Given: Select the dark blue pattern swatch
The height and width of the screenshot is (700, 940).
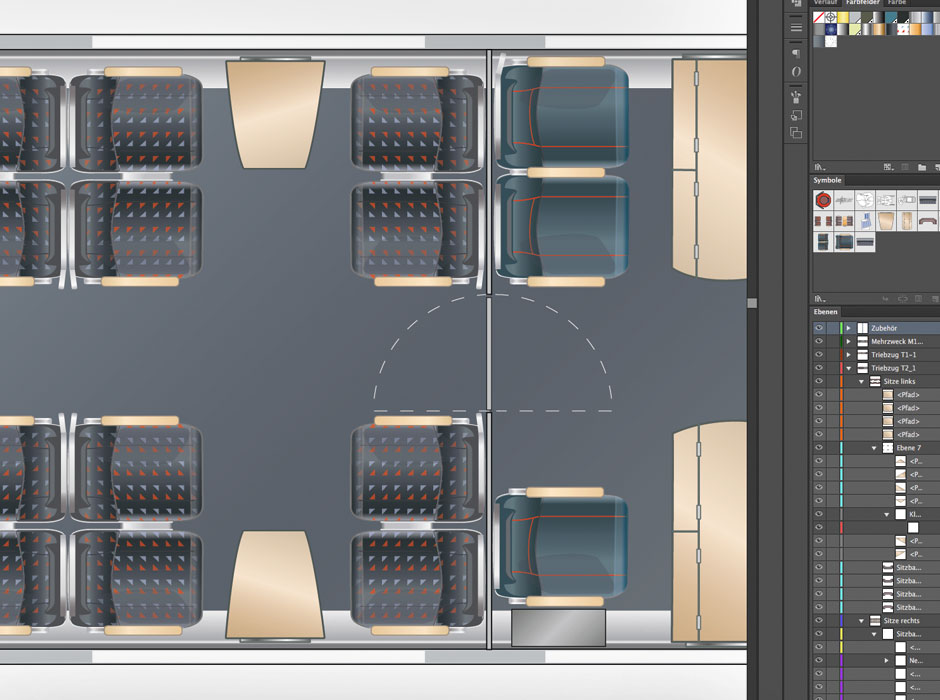Looking at the screenshot, I should (x=831, y=29).
